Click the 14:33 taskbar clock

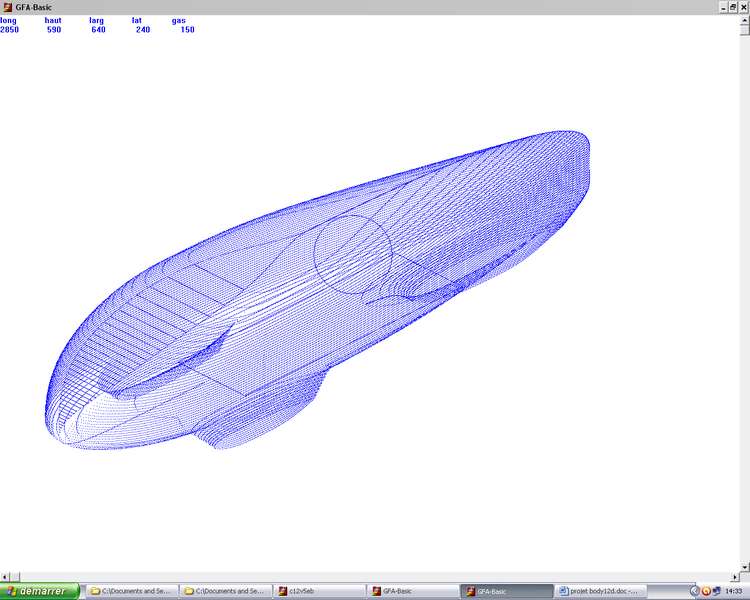(x=734, y=591)
